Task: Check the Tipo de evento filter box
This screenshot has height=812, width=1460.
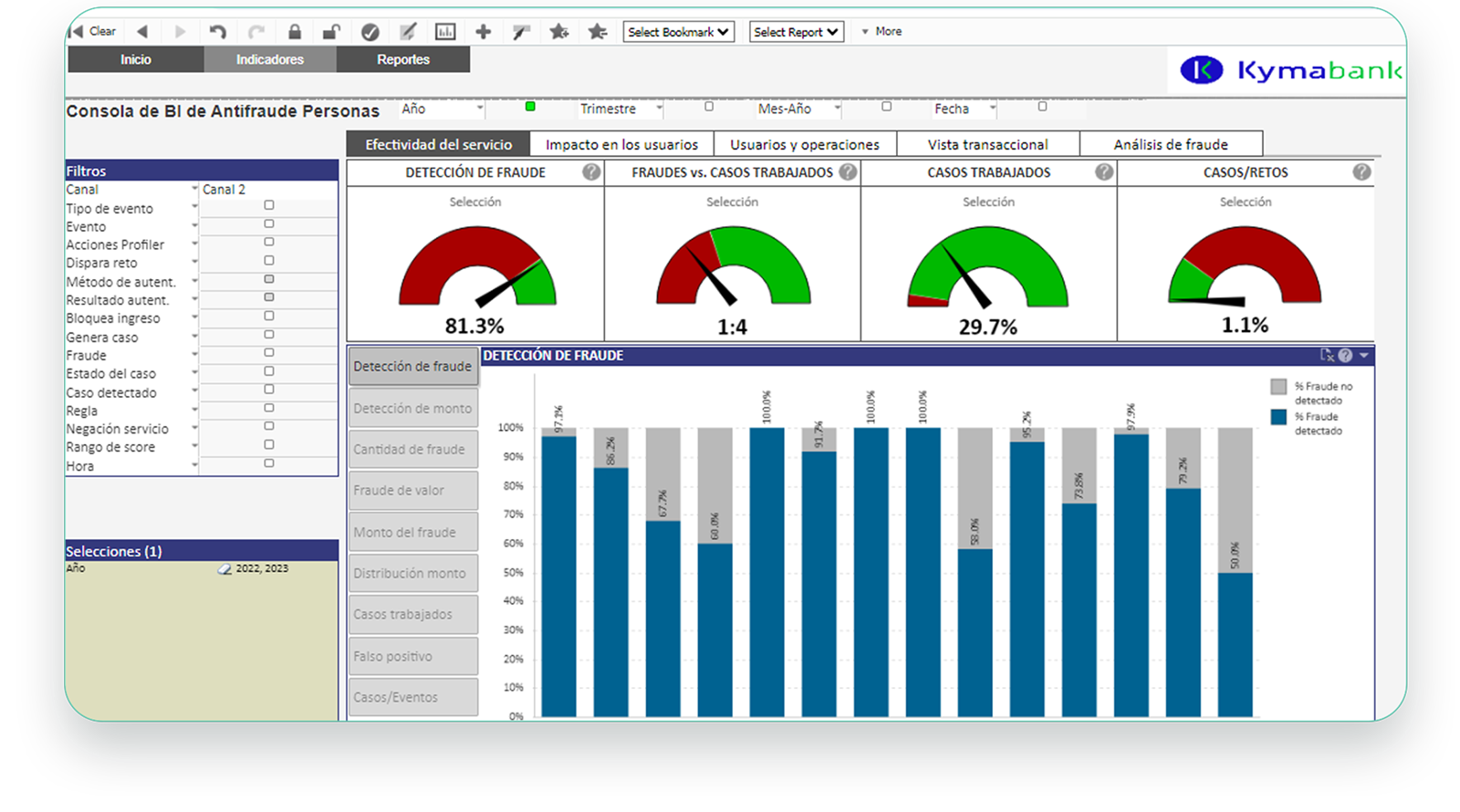Action: point(269,205)
